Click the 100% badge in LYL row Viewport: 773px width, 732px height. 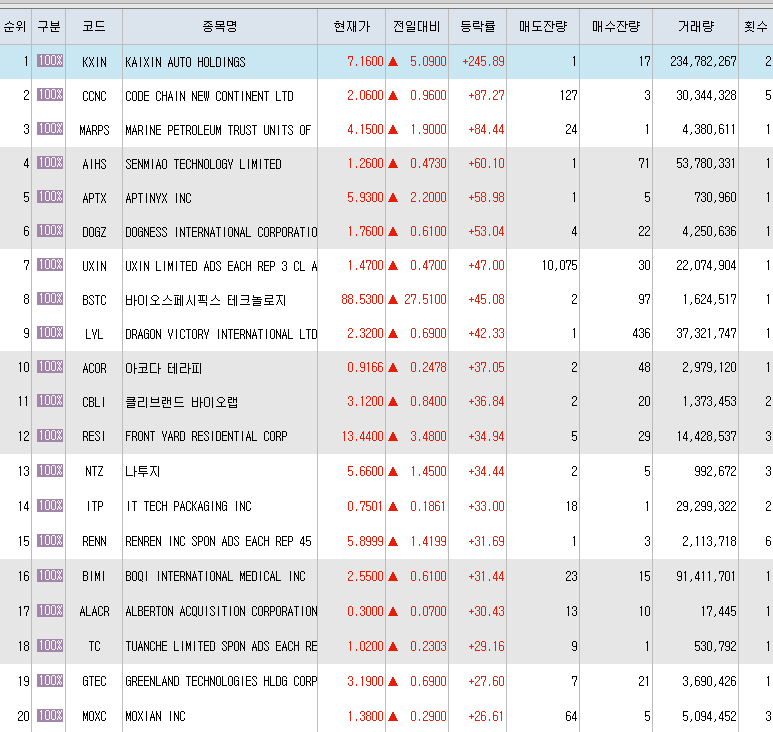[50, 333]
